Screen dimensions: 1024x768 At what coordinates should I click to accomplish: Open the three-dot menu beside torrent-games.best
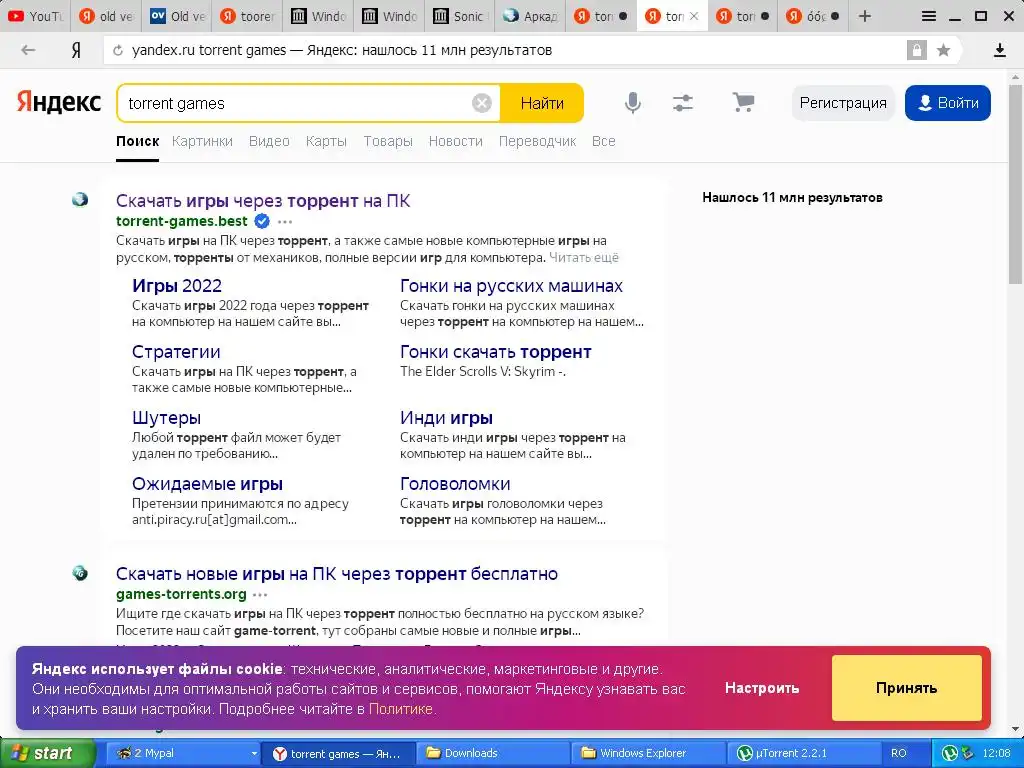point(285,221)
